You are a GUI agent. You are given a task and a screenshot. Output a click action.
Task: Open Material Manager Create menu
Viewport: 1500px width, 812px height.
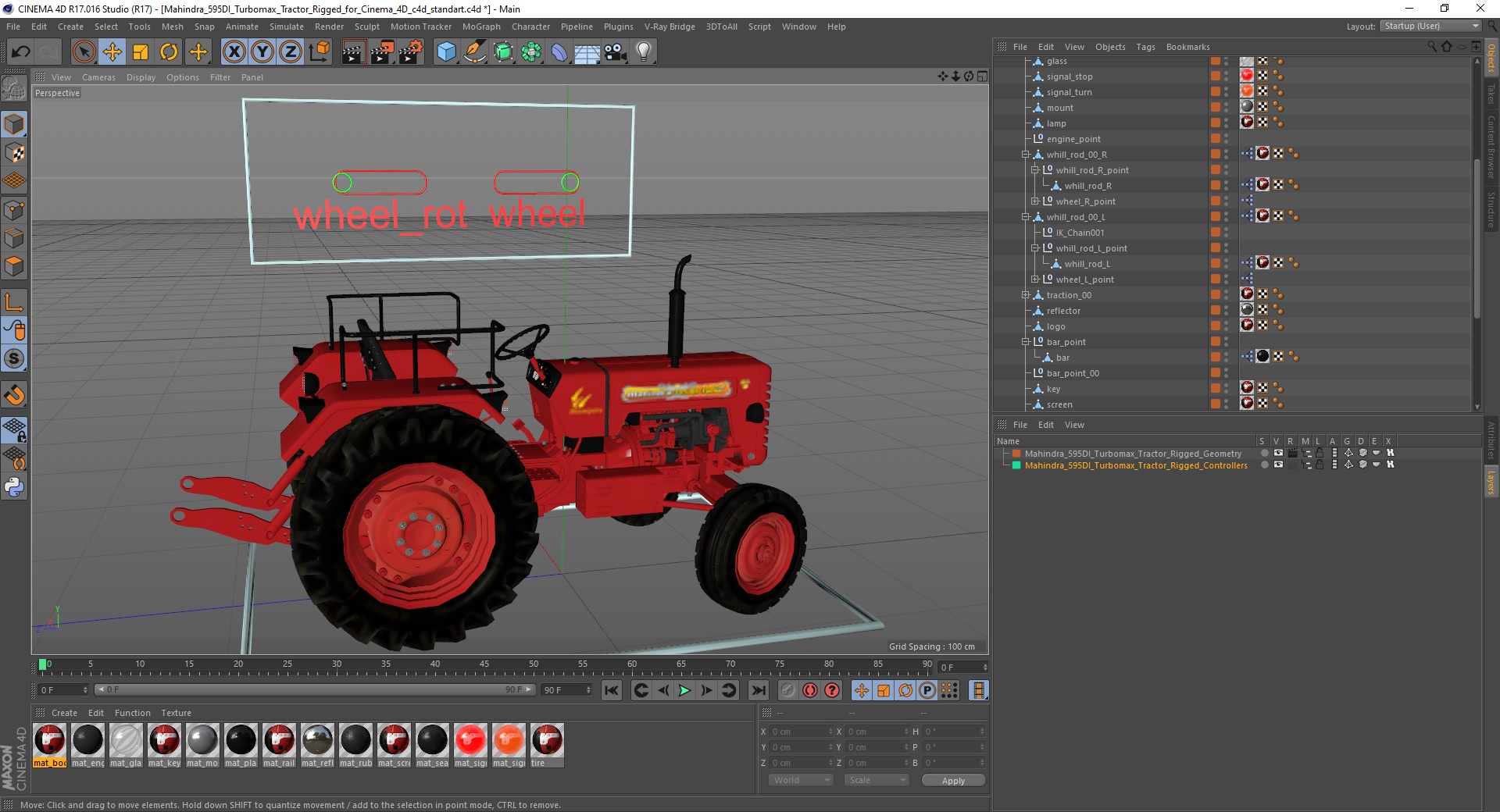64,713
